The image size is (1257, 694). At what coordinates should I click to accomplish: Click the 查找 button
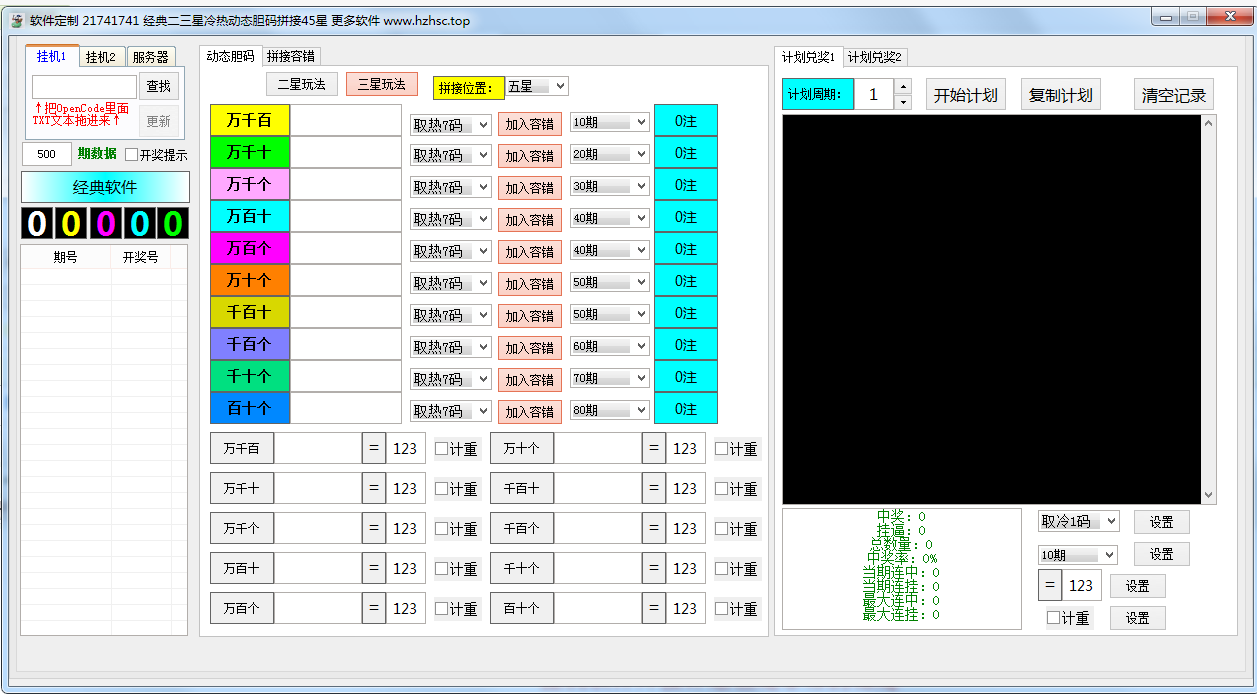159,87
